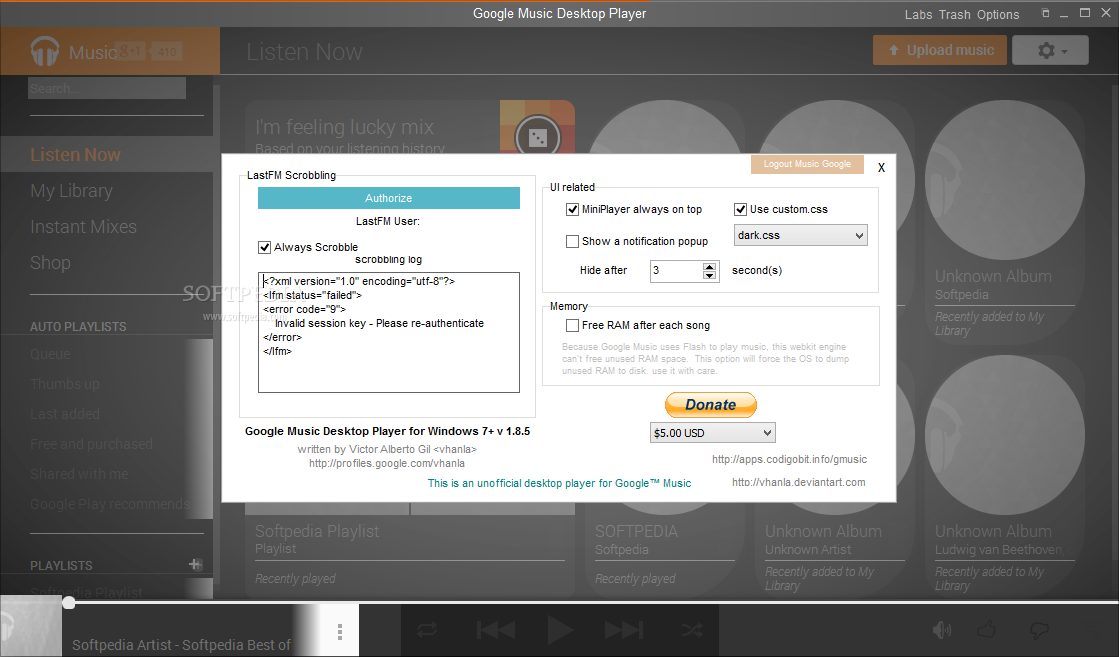Disable the Use custom.css checkbox

[x=741, y=210]
